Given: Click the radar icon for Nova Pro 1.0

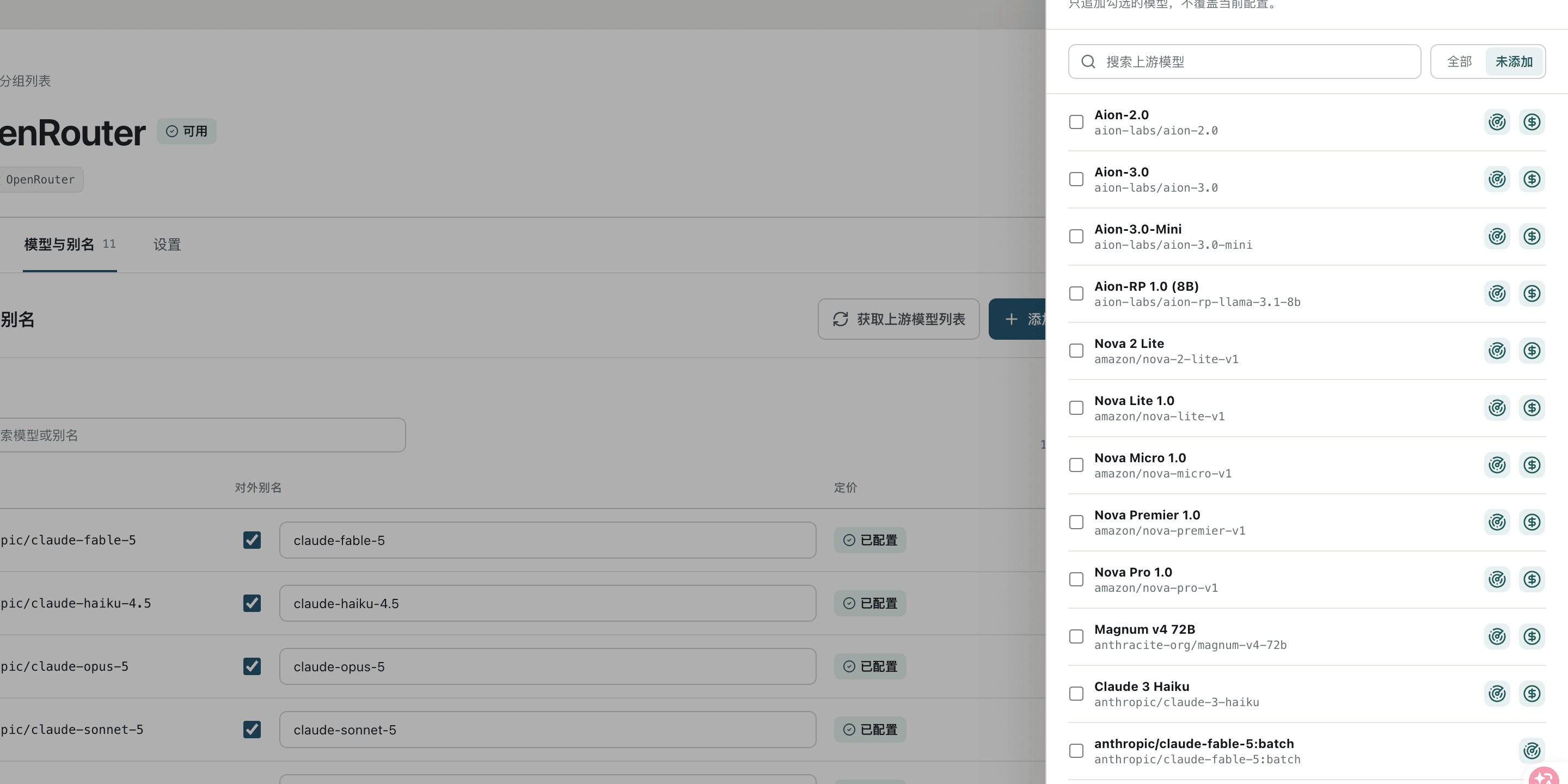Looking at the screenshot, I should pyautogui.click(x=1497, y=579).
